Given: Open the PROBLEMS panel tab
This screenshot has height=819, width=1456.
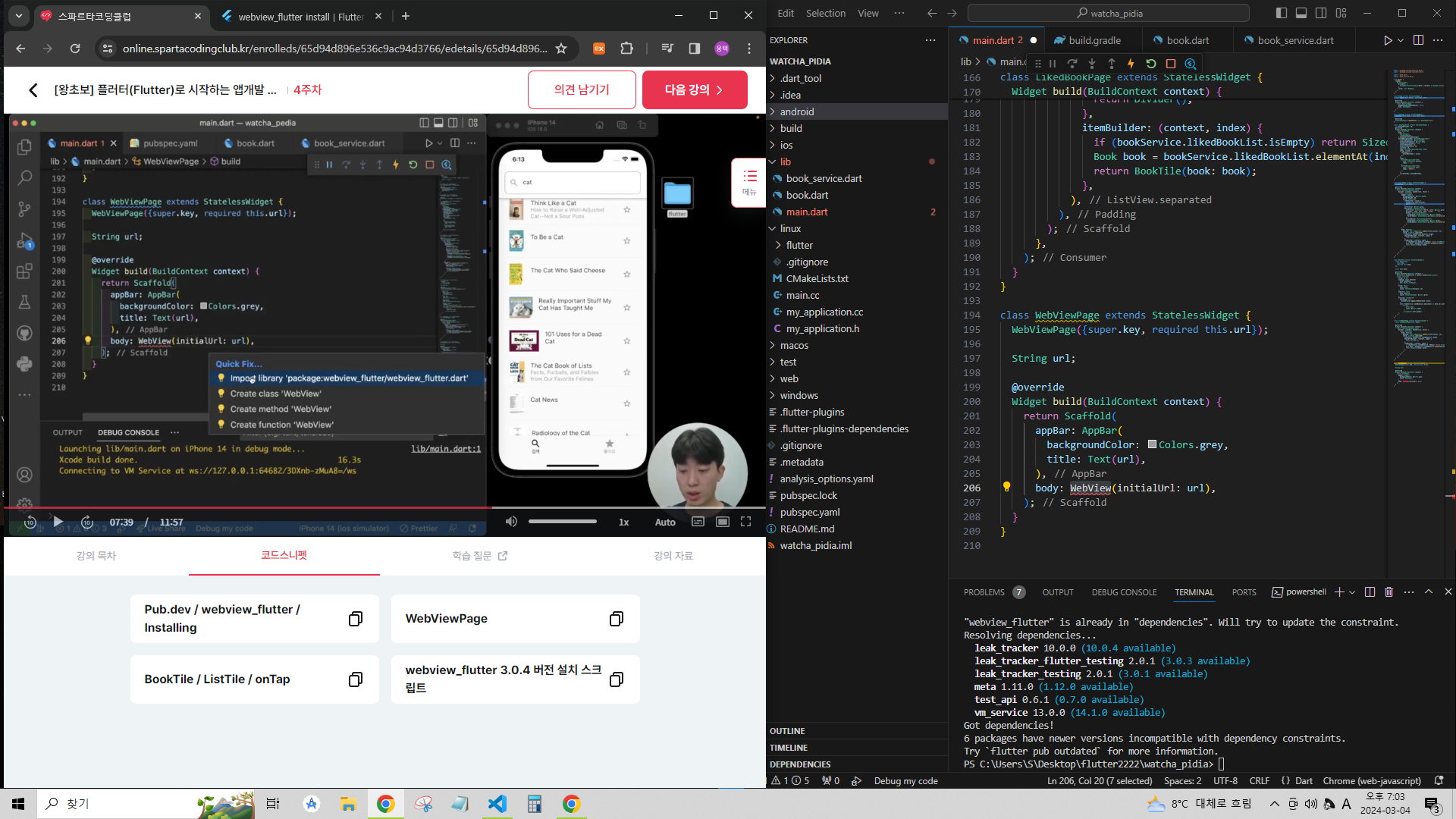Looking at the screenshot, I should coord(994,592).
